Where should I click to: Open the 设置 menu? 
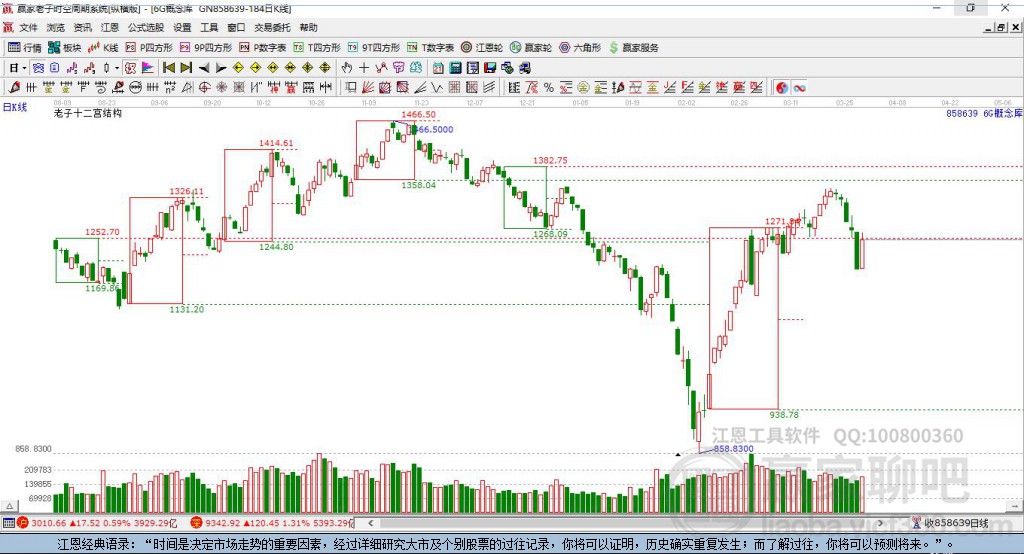pos(182,27)
